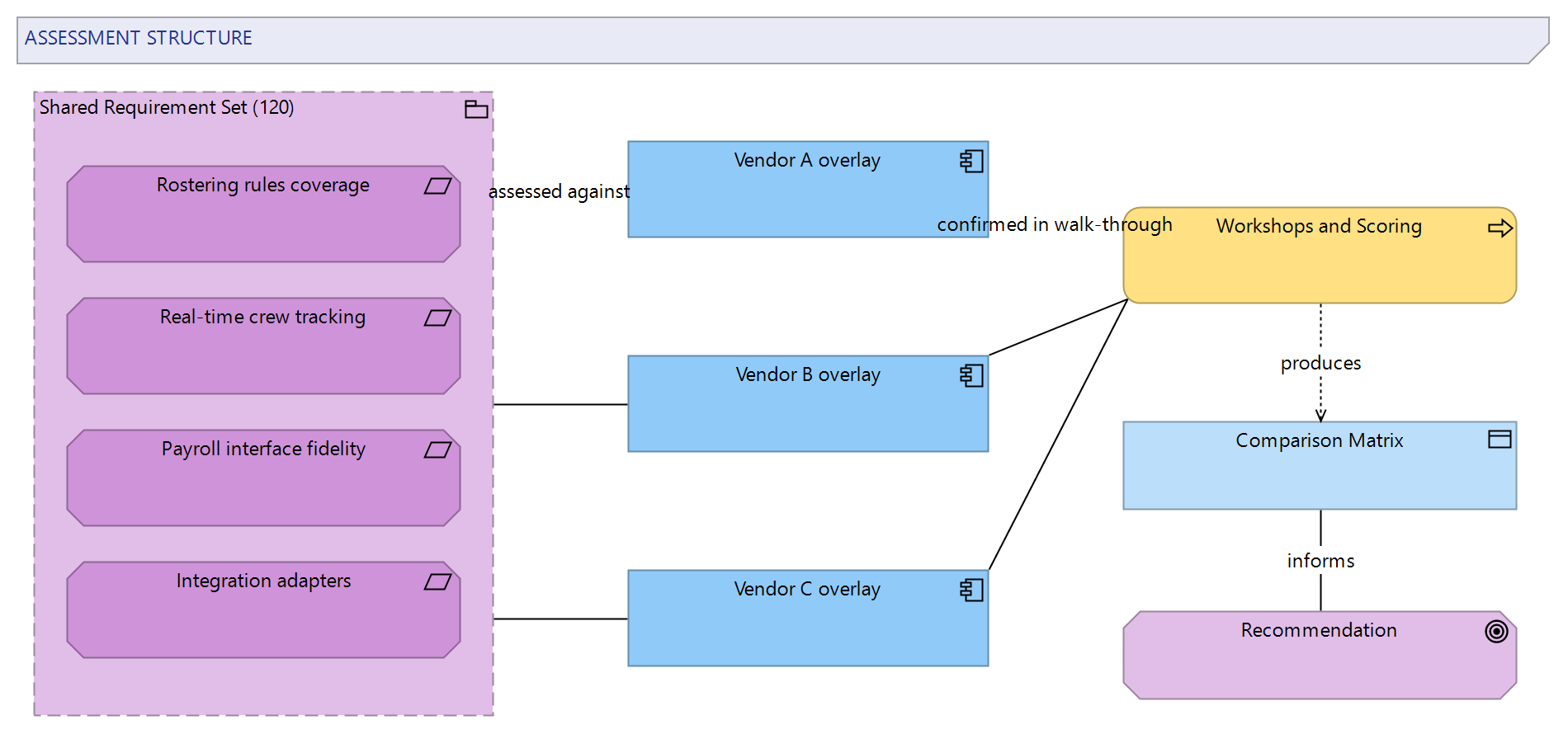Click the Shared Requirement Set (120) group label
The width and height of the screenshot is (1568, 734).
tap(167, 108)
